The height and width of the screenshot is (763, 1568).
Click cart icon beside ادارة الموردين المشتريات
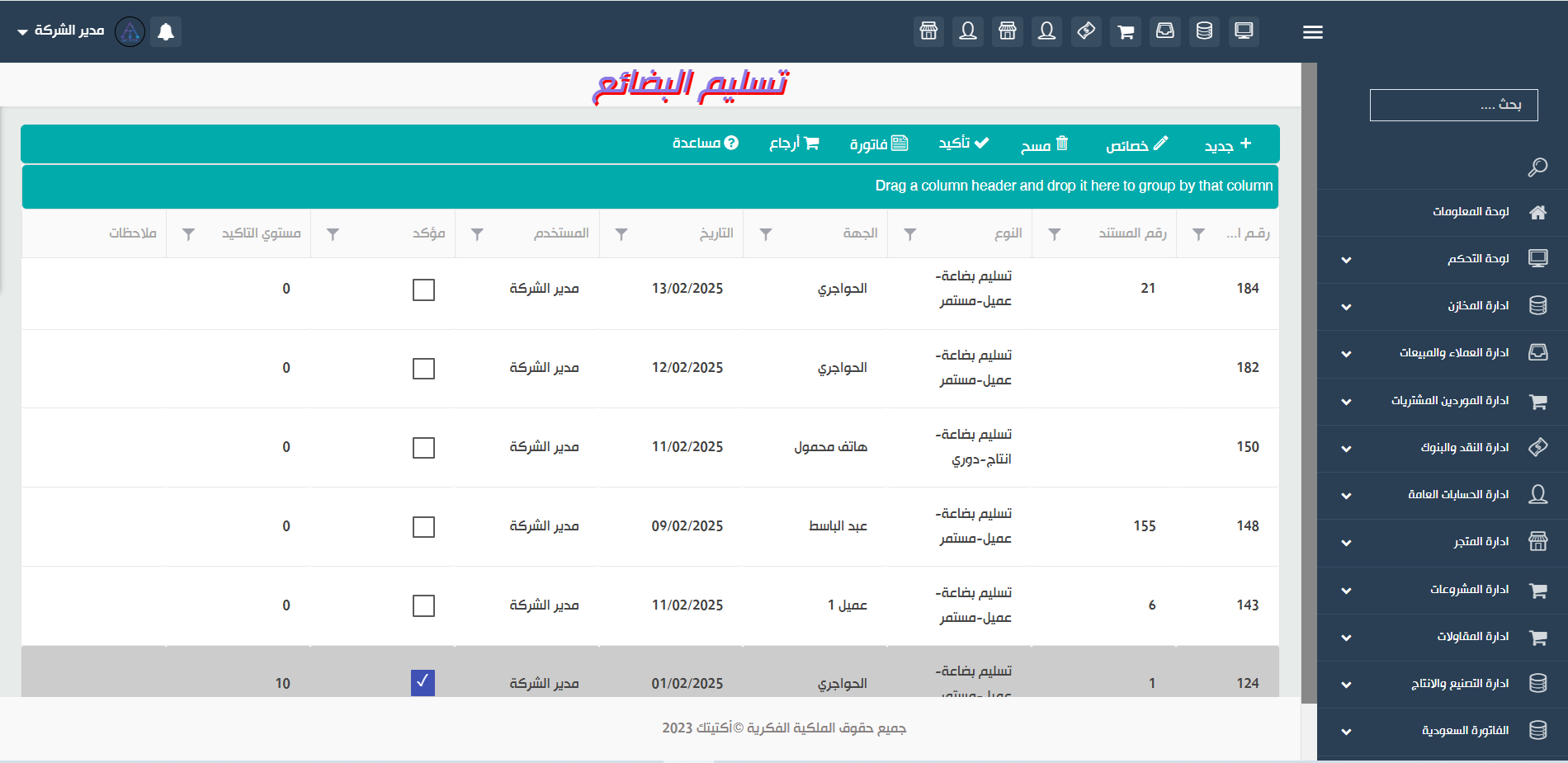click(x=1537, y=401)
